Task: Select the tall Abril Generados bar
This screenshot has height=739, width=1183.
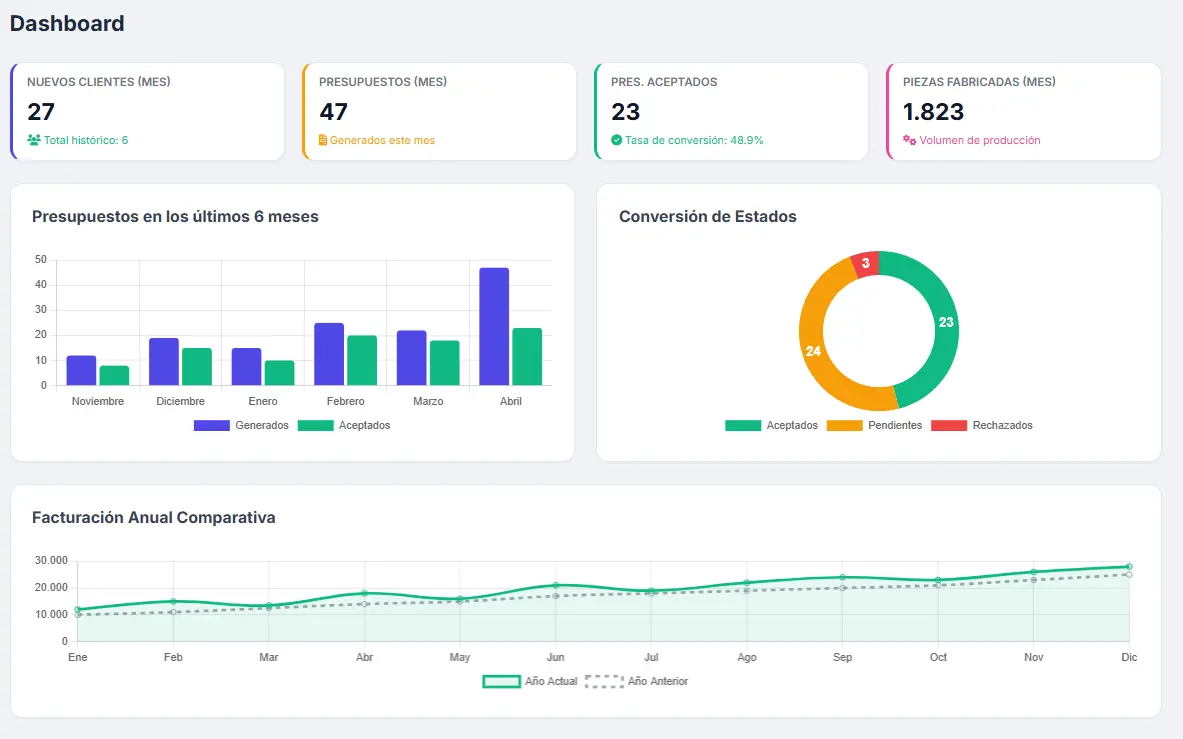Action: [494, 326]
